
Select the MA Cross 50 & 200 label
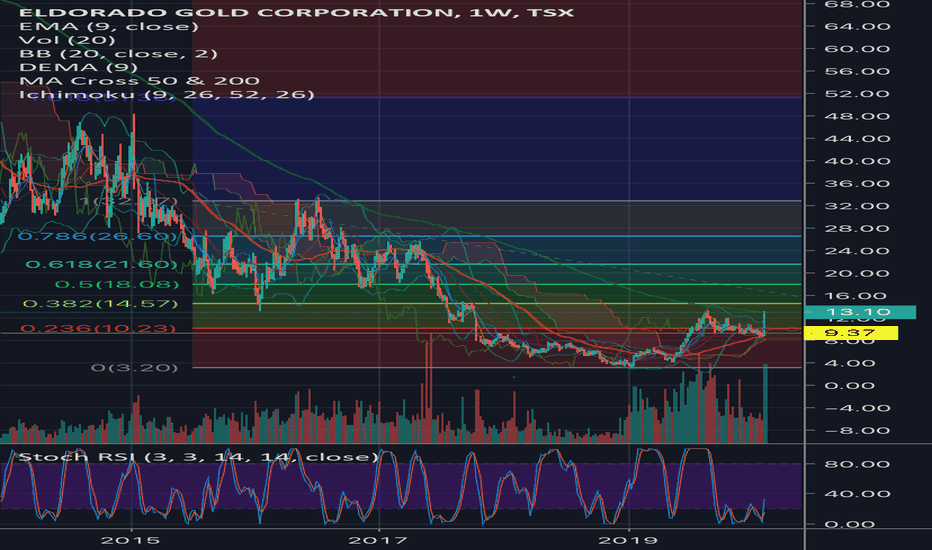click(x=139, y=81)
